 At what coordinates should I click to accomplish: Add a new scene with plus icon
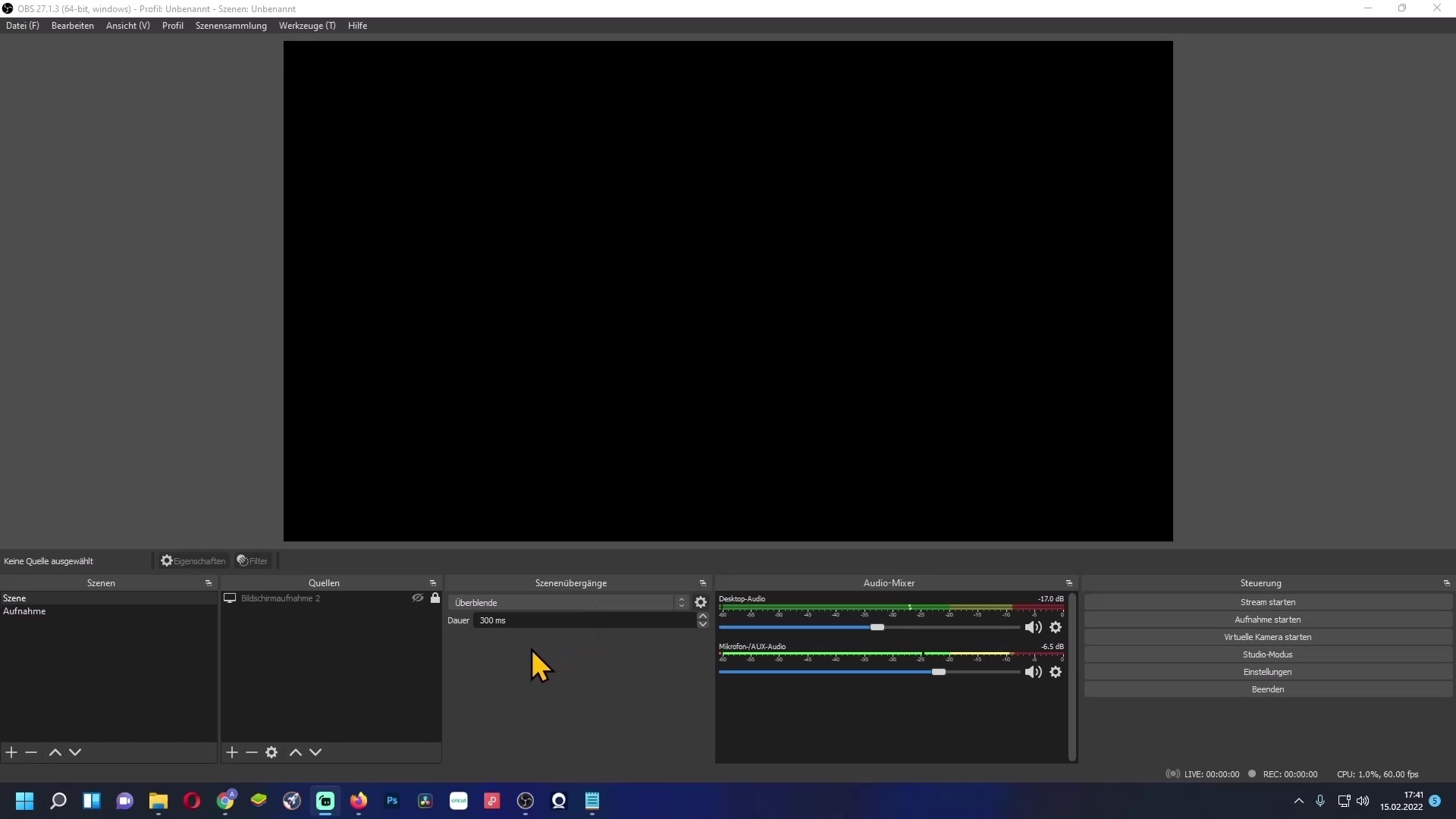pos(11,752)
